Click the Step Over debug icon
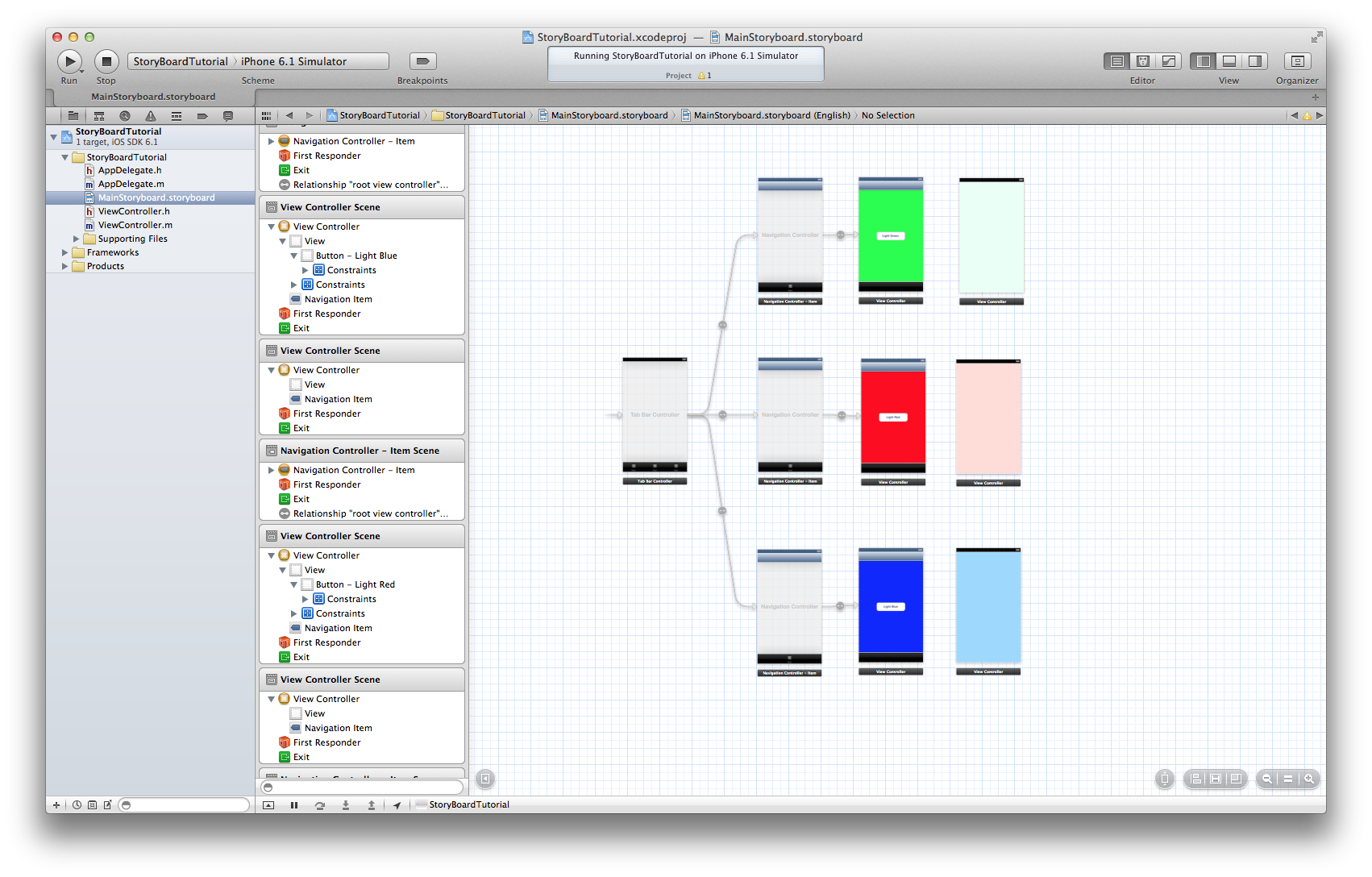This screenshot has width=1372, height=877. pyautogui.click(x=320, y=805)
